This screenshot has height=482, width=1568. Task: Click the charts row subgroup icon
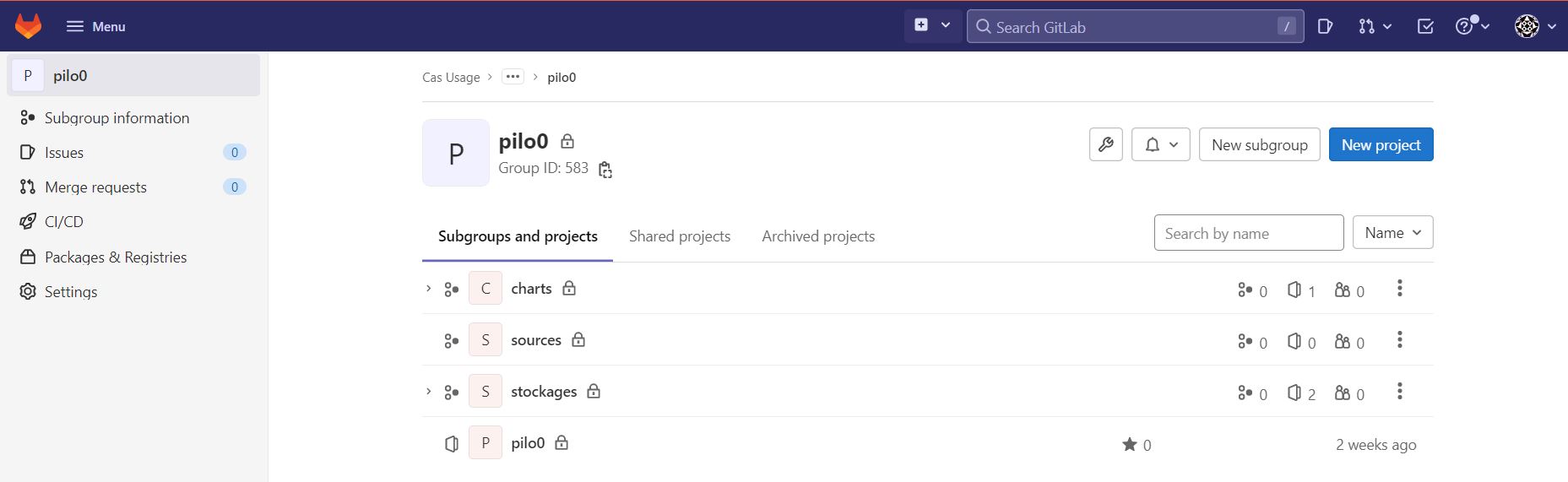pyautogui.click(x=452, y=290)
